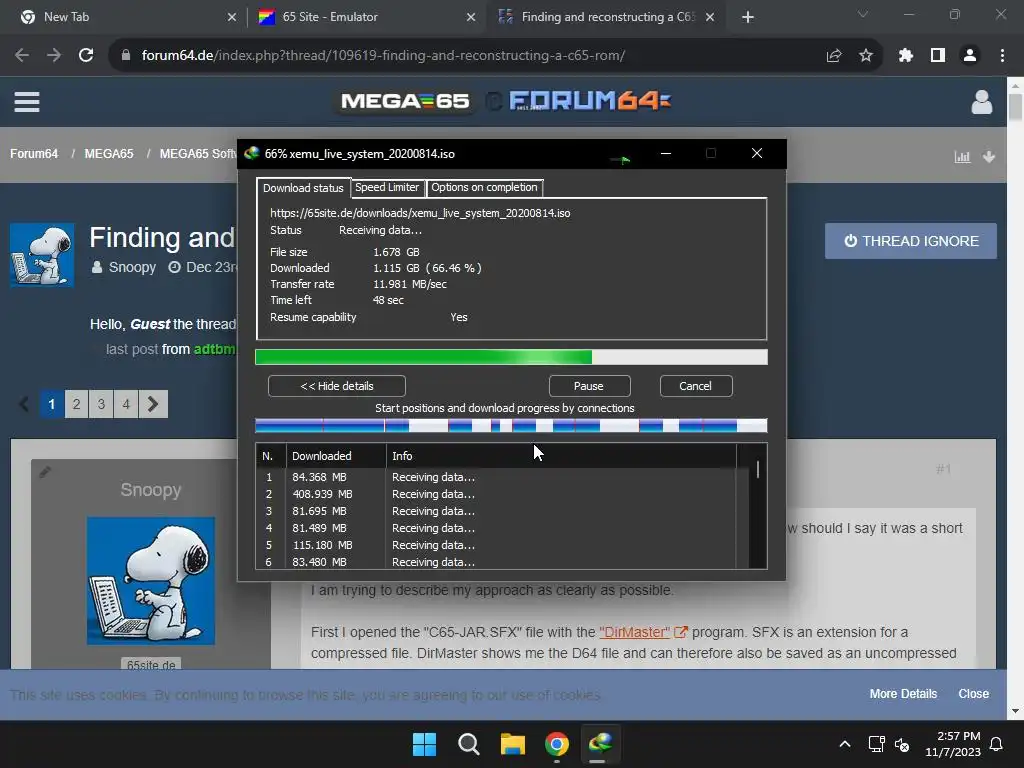
Task: Switch to Options on completion tab
Action: pyautogui.click(x=485, y=187)
